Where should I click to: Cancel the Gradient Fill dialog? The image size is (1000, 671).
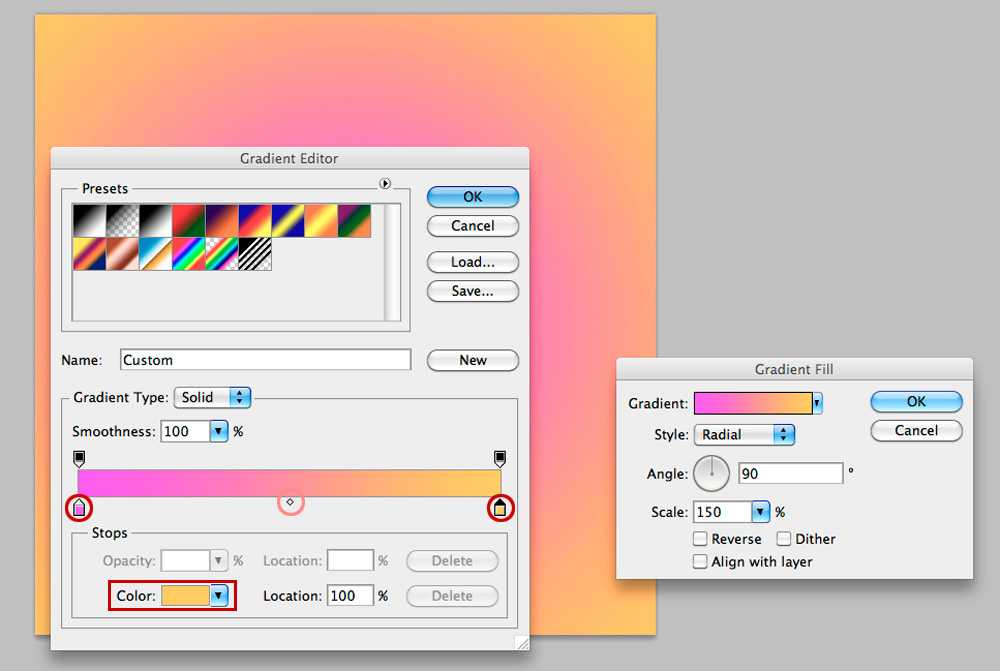click(x=916, y=431)
